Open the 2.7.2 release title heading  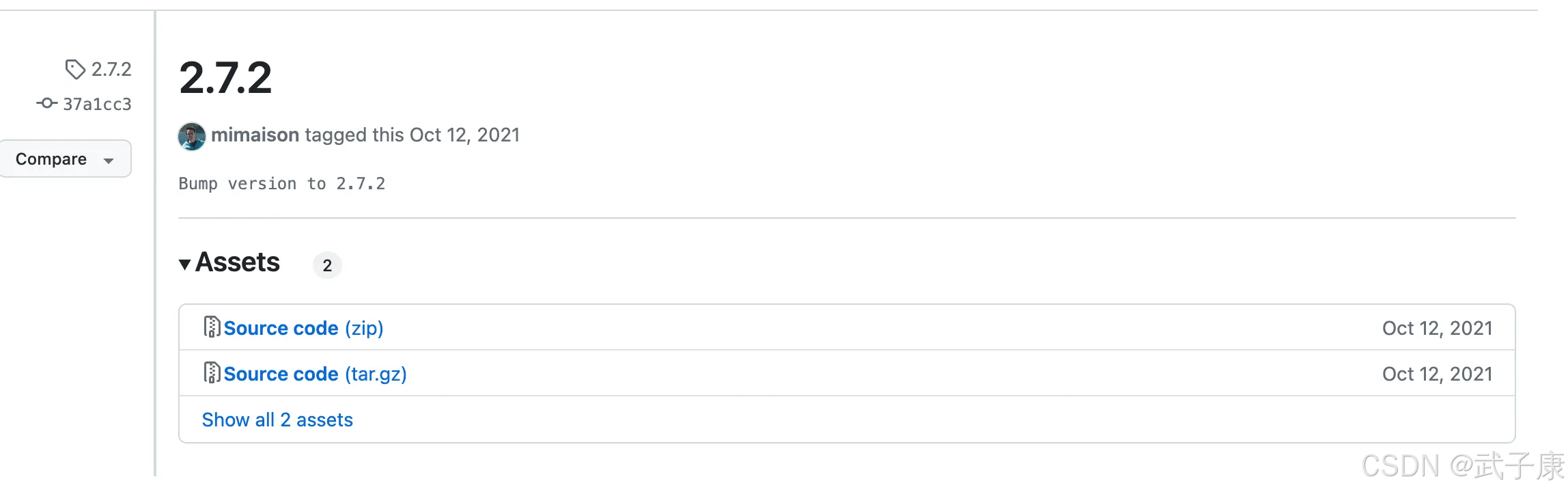pos(225,77)
